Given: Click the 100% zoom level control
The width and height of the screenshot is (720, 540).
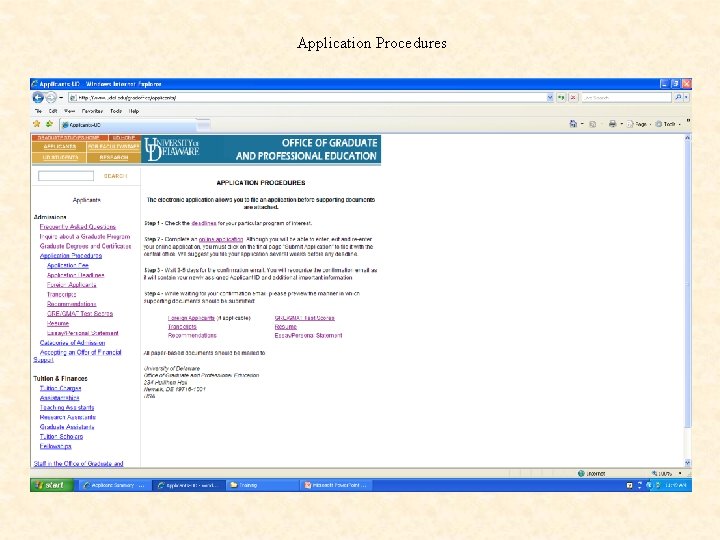Looking at the screenshot, I should pos(667,473).
